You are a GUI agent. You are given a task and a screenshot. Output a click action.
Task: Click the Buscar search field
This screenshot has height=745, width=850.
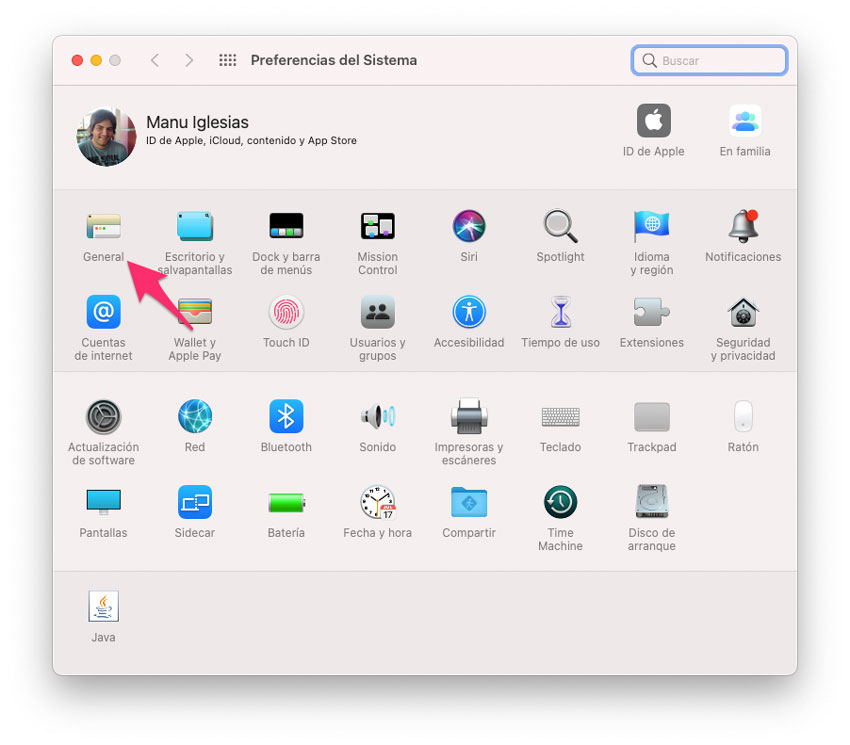pos(709,60)
